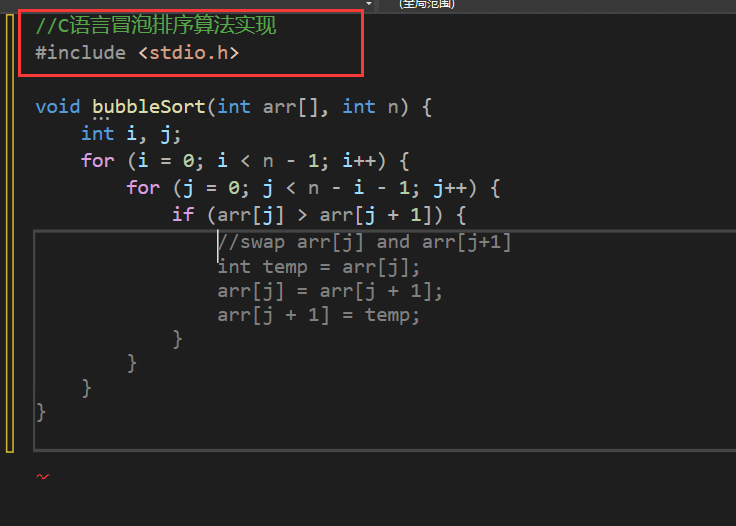Click the '//swap arr[j] and arr[j+1]' suggestion comment
Viewport: 736px width, 526px height.
pyautogui.click(x=364, y=242)
